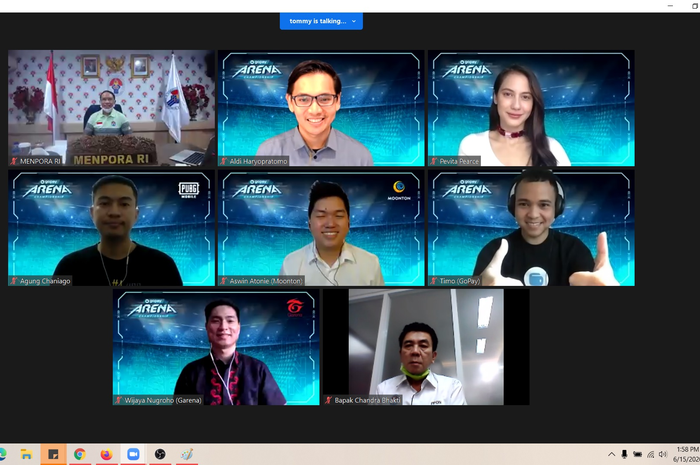Click the muted mic icon beside Timo (GoPay)
700x465 pixels.
tap(433, 281)
